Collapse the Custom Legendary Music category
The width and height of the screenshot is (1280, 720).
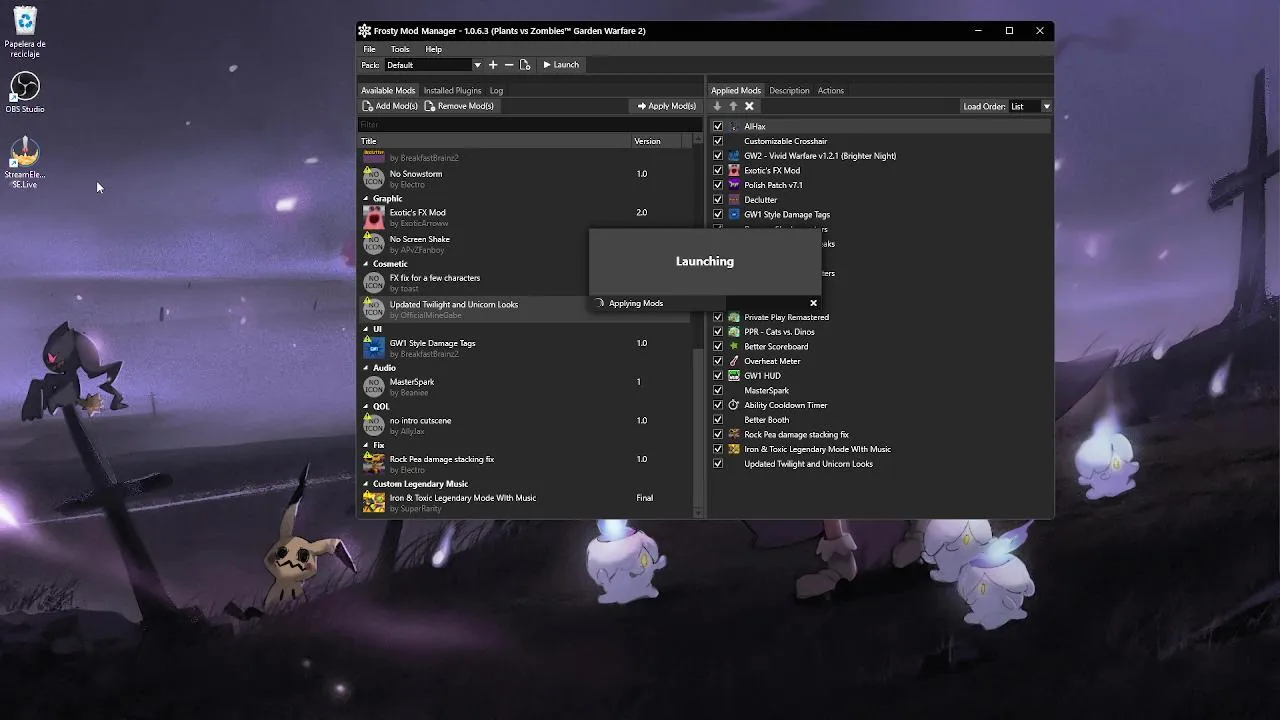pos(366,484)
